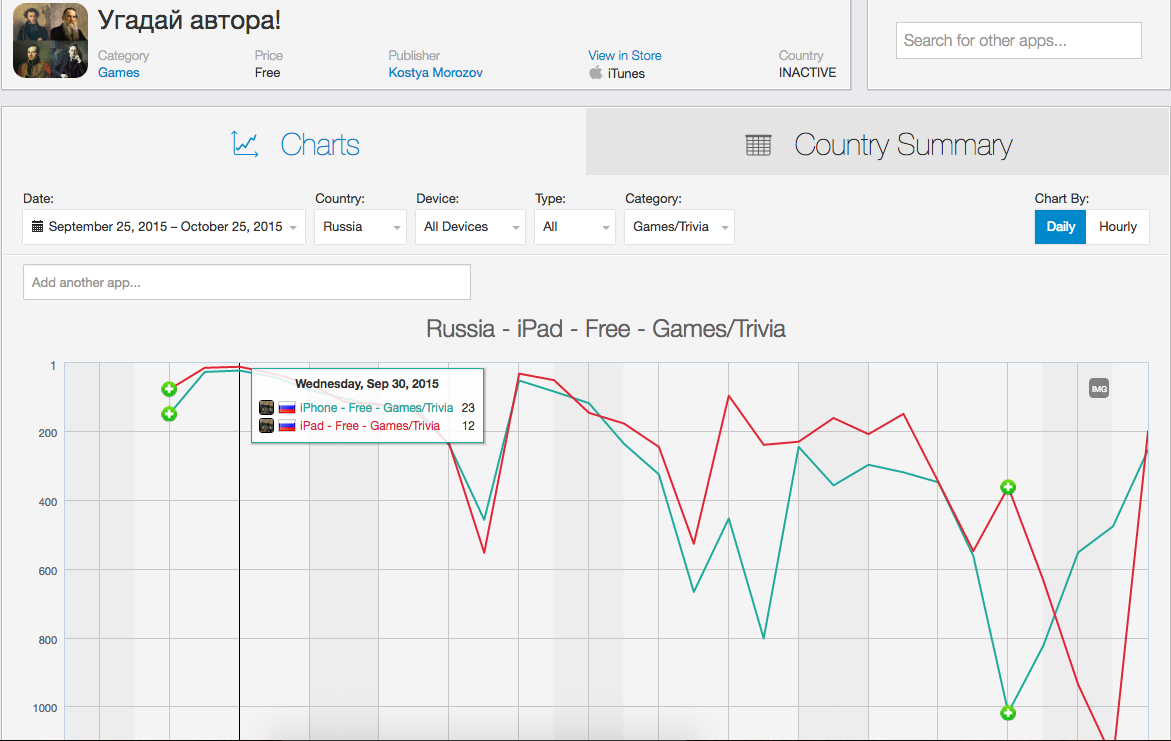This screenshot has height=741, width=1171.
Task: Click the topmost green plus marker at chart left
Action: [169, 389]
